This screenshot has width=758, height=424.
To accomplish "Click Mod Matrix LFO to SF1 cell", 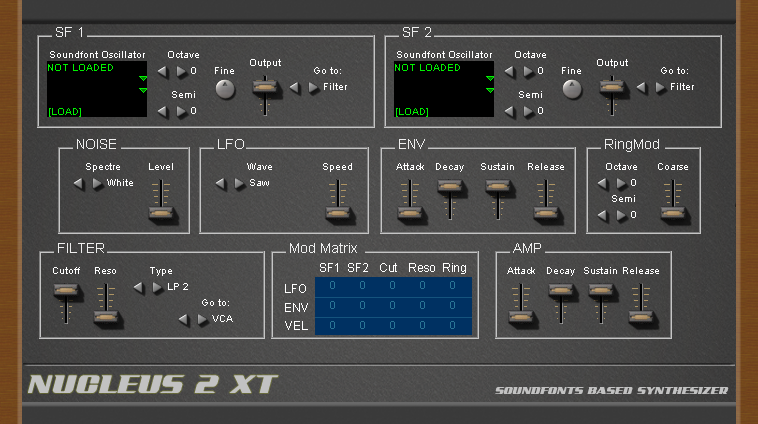I will tap(332, 286).
